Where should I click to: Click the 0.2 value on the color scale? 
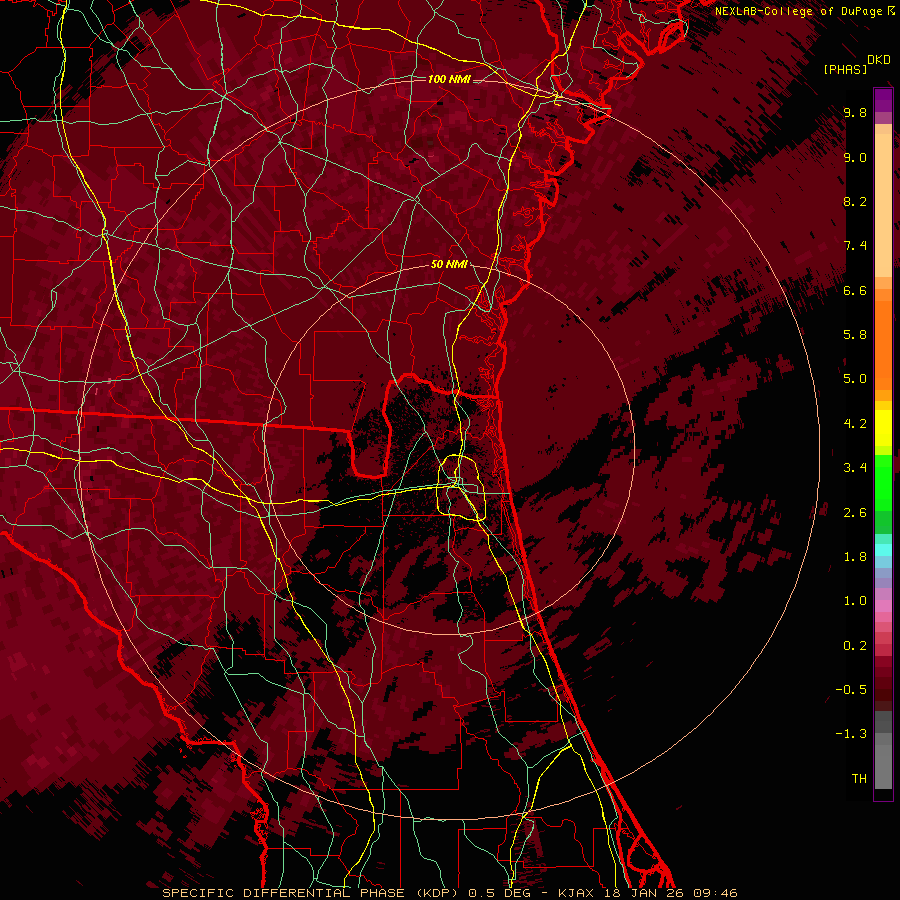[x=855, y=645]
